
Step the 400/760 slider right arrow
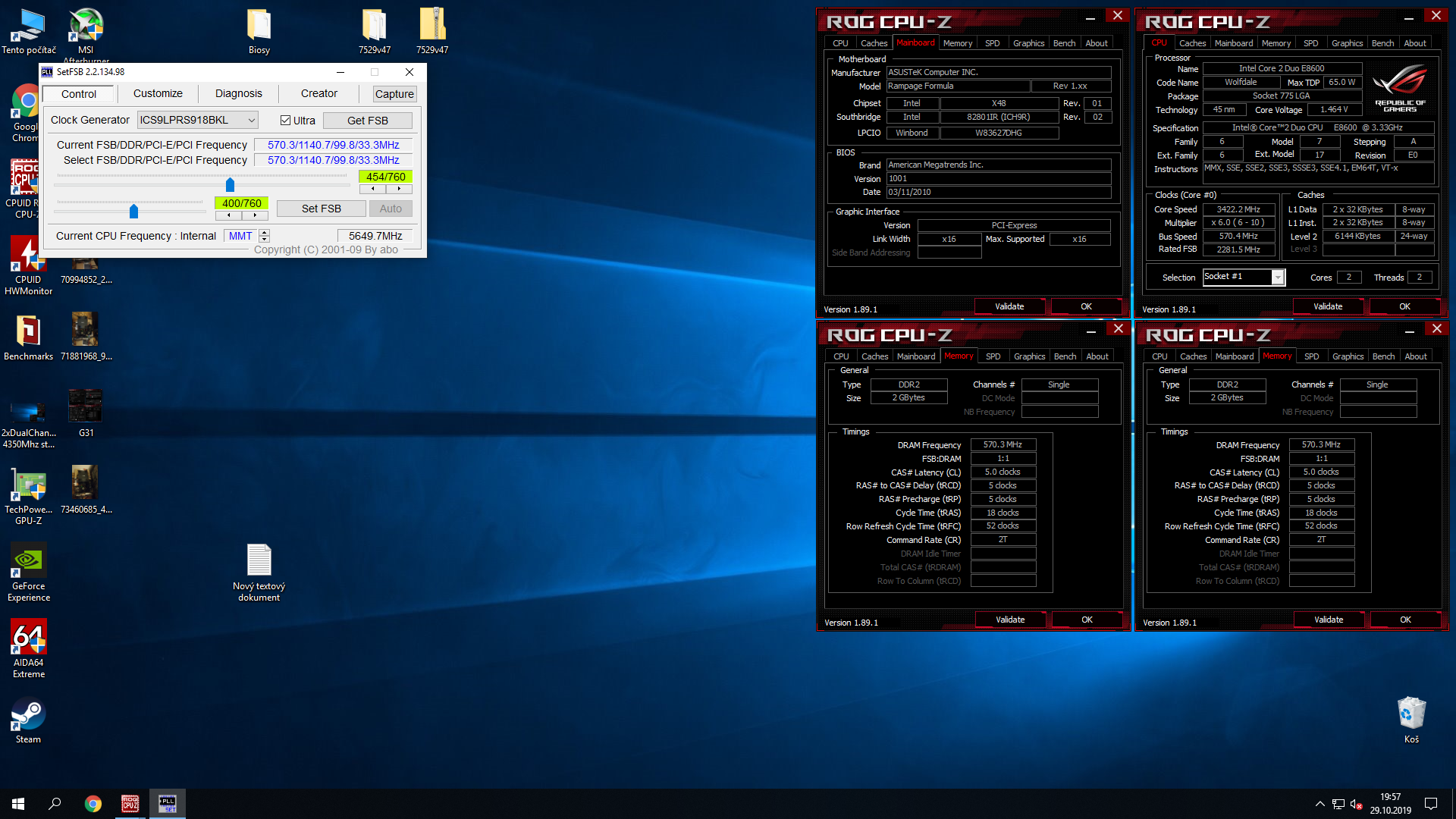point(255,215)
